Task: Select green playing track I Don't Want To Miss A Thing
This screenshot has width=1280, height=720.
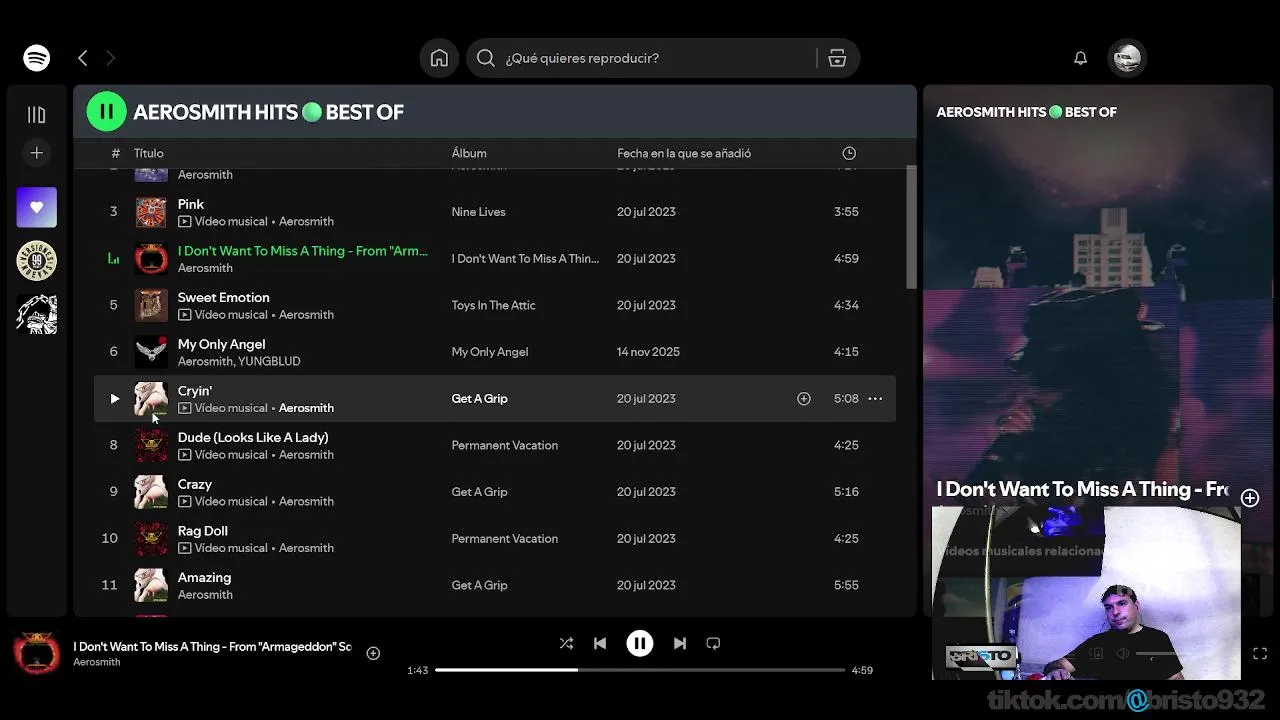Action: (303, 251)
